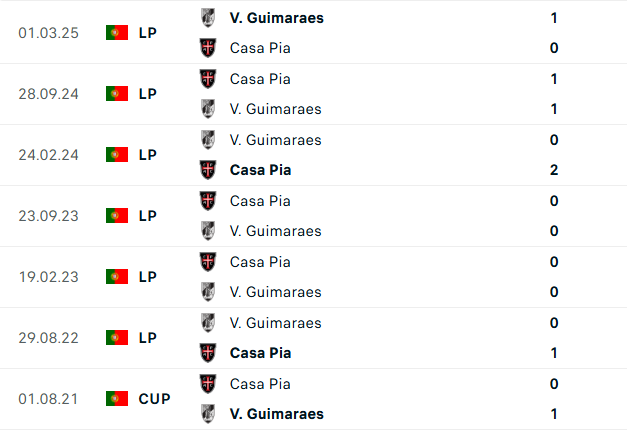Open bold Casa Pia team in 29.08.22 match
Screen dimensions: 627x430
tap(260, 353)
